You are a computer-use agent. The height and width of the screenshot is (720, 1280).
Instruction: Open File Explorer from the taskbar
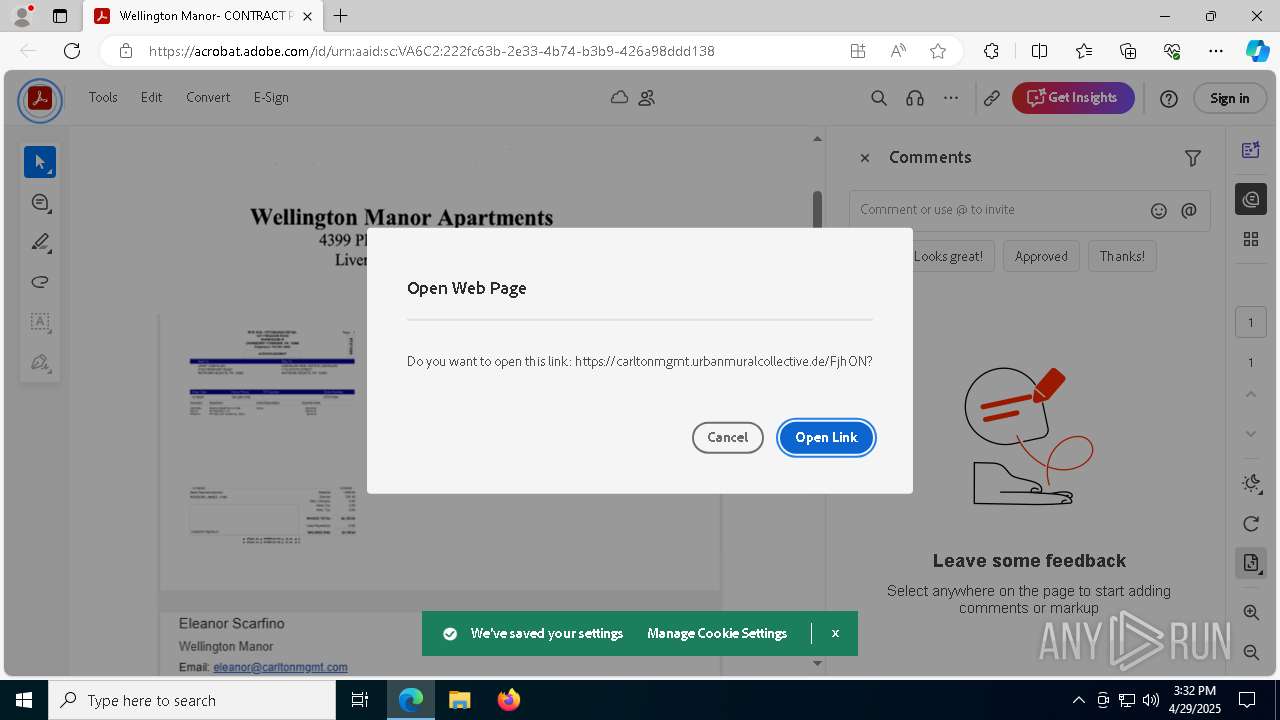click(459, 700)
